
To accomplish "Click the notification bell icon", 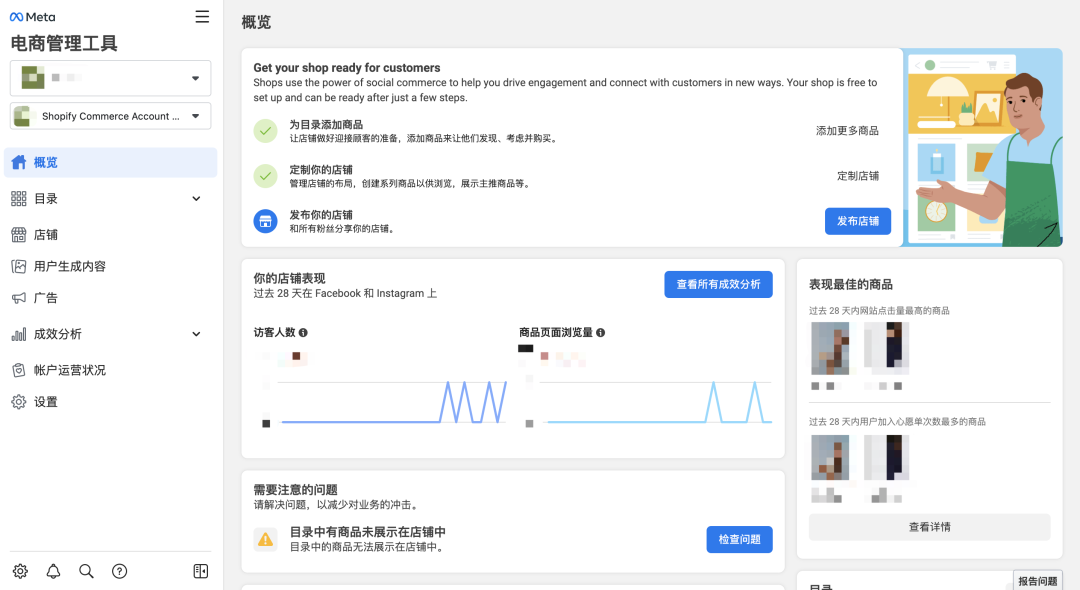I will pos(53,571).
